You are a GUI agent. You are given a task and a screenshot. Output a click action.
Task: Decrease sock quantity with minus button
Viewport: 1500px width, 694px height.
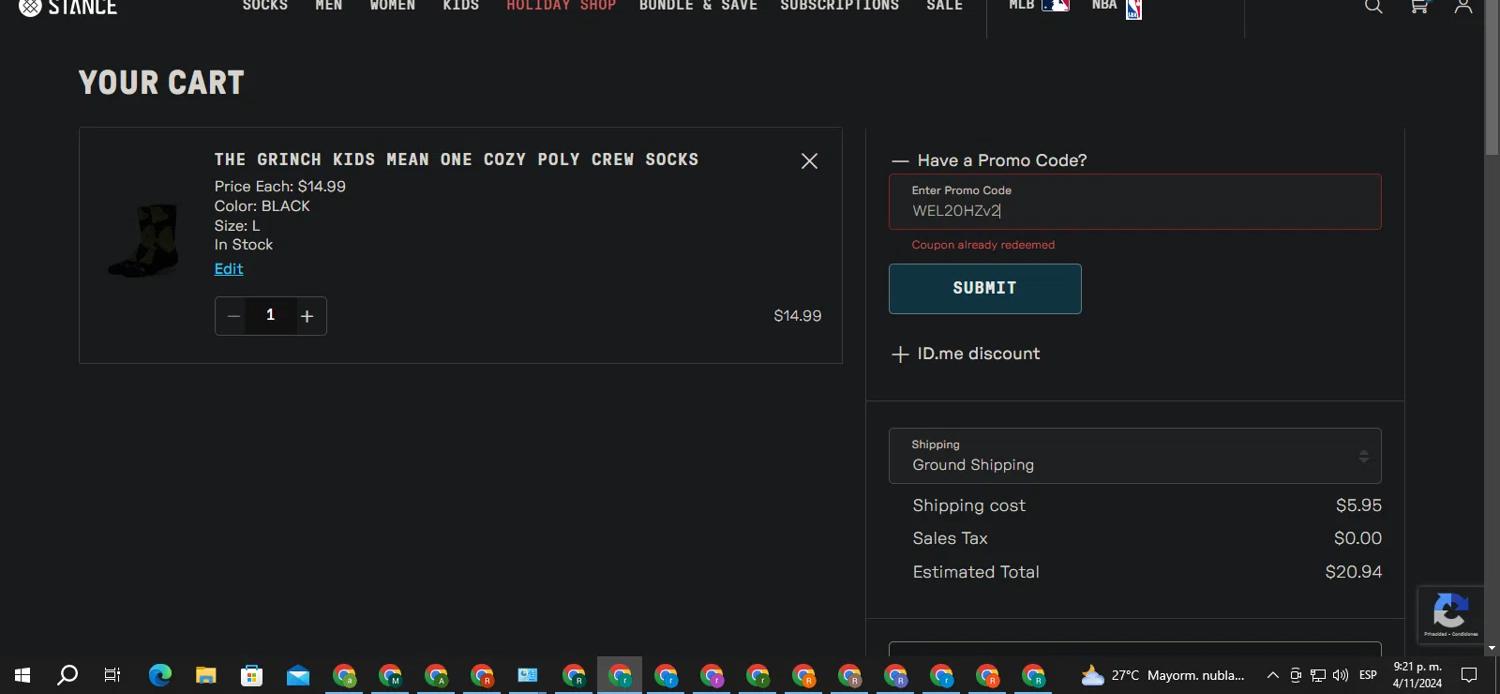(x=234, y=316)
